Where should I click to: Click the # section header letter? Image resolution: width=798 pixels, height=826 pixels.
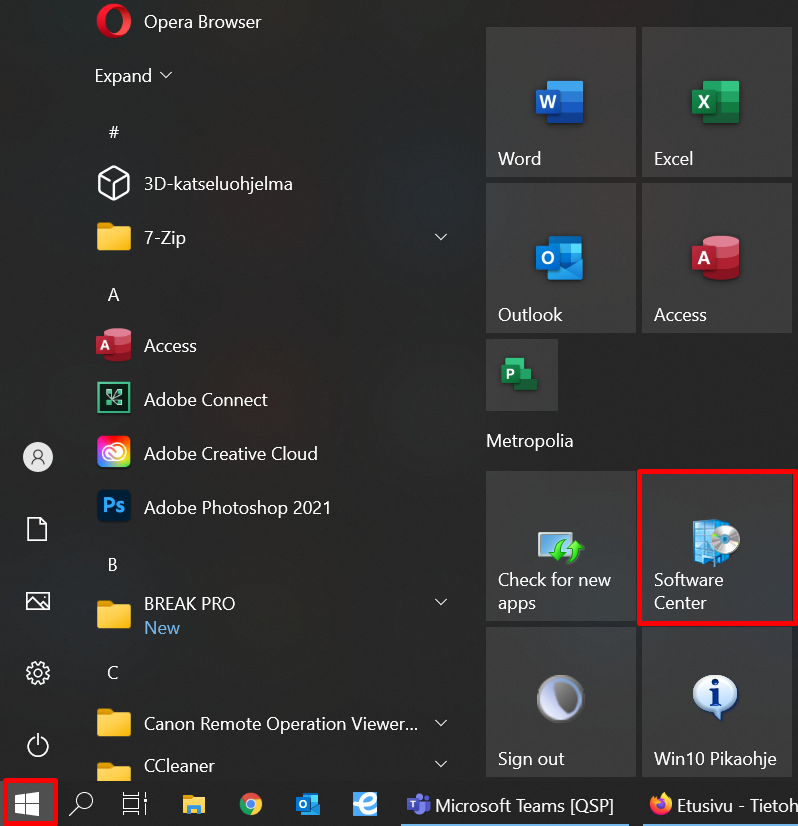coord(114,132)
